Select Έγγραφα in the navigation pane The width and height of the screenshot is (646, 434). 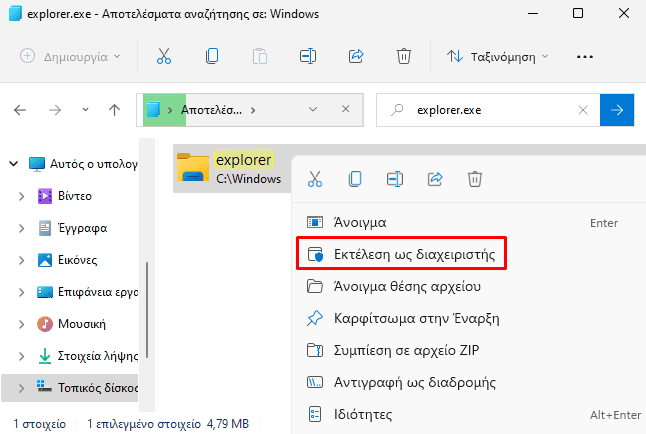(73, 228)
